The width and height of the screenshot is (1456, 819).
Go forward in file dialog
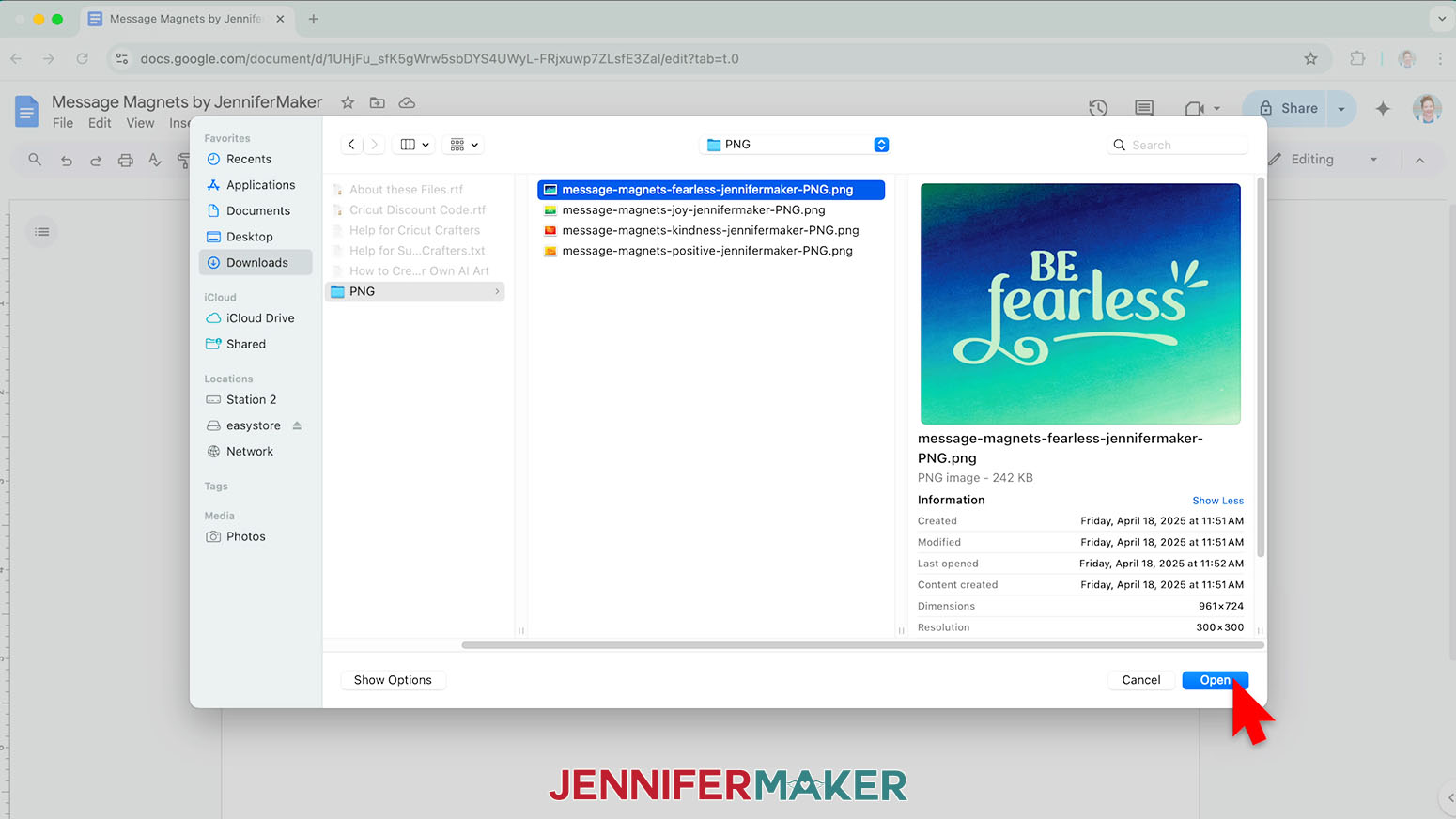[374, 145]
